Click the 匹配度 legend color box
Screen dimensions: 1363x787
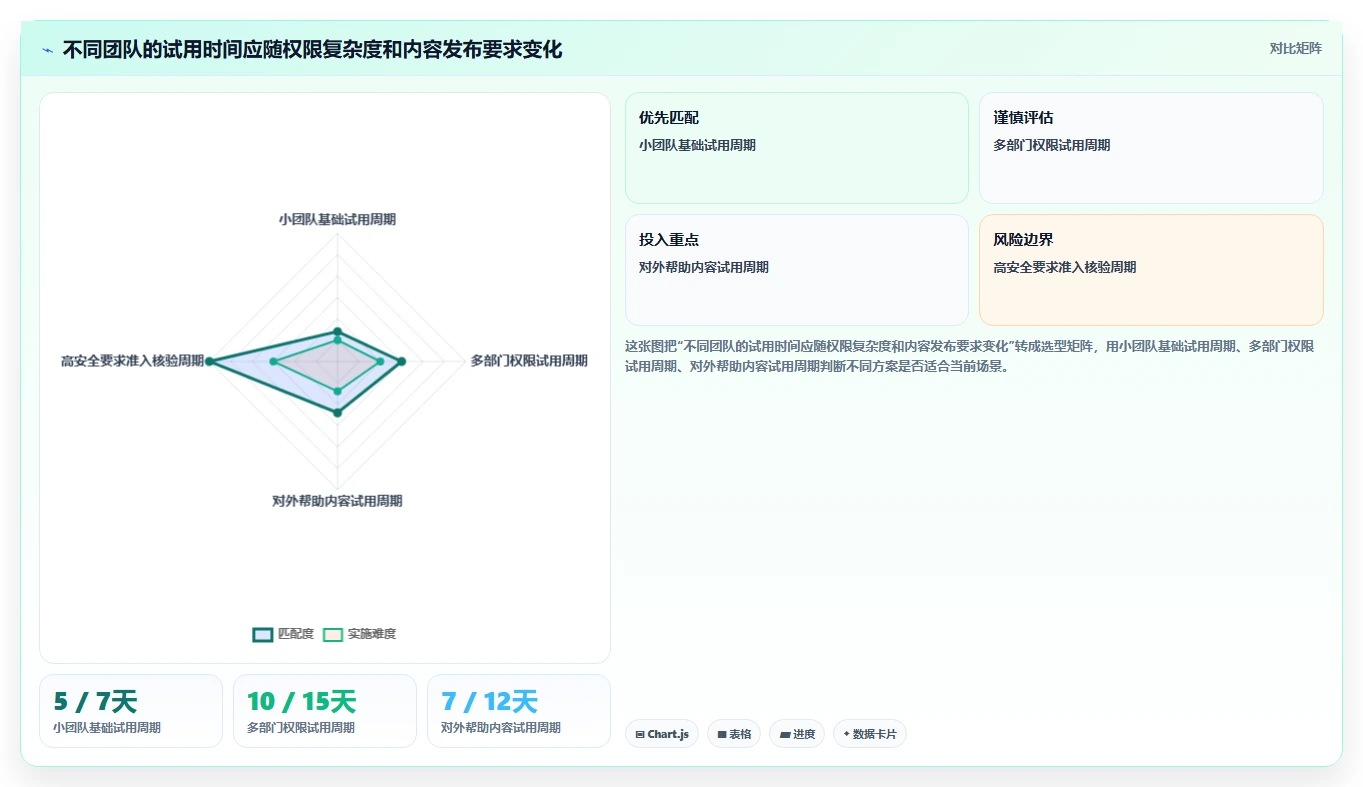[x=263, y=634]
